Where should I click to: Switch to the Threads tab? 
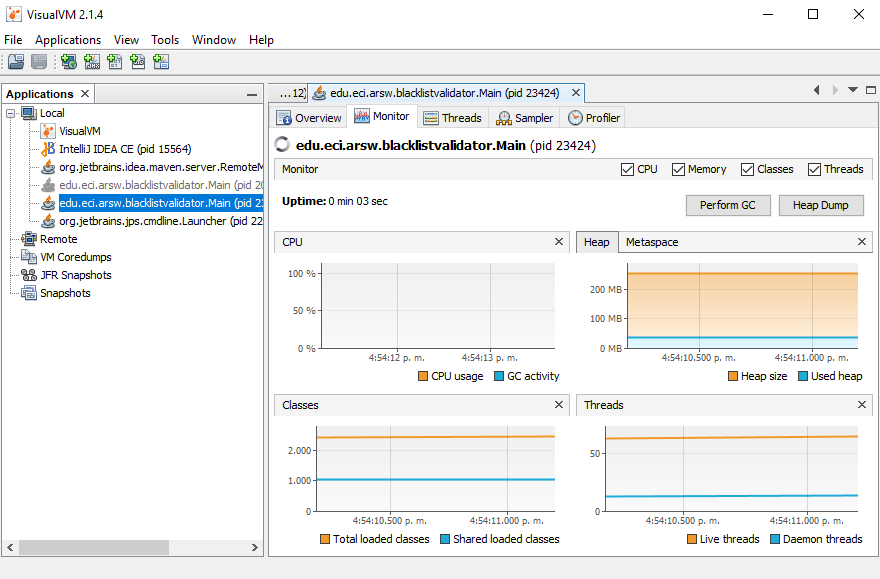coord(453,117)
